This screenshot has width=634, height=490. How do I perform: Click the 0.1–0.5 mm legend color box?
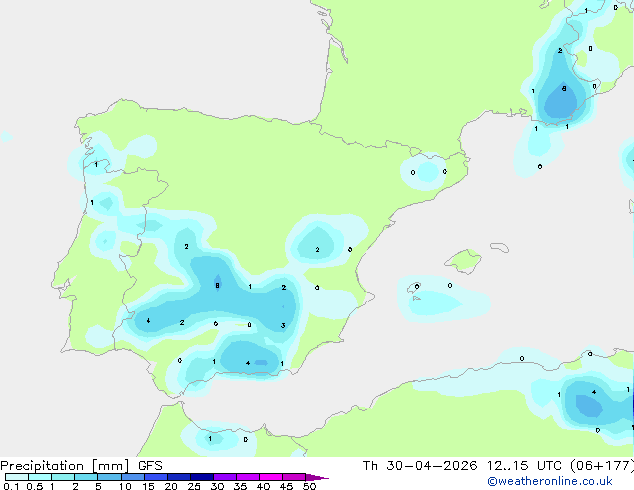click(x=17, y=477)
